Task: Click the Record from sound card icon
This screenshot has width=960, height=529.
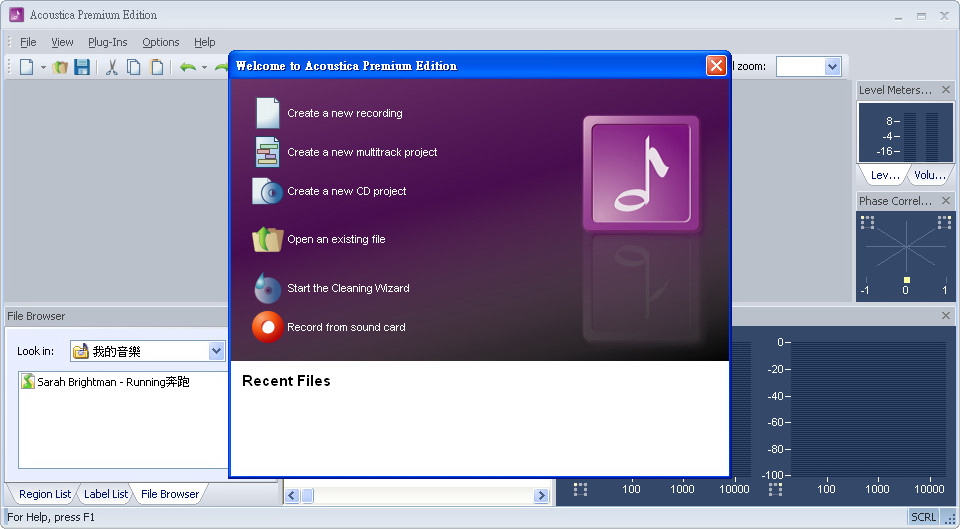Action: pyautogui.click(x=267, y=327)
